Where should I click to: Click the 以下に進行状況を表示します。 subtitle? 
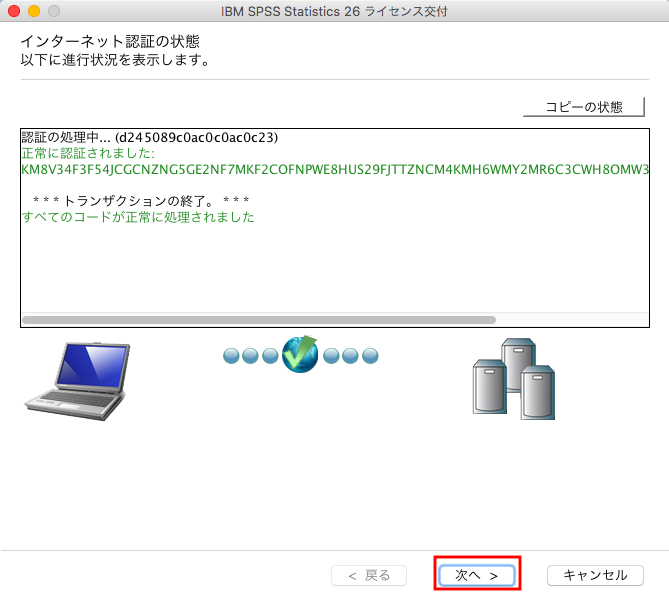coord(115,60)
